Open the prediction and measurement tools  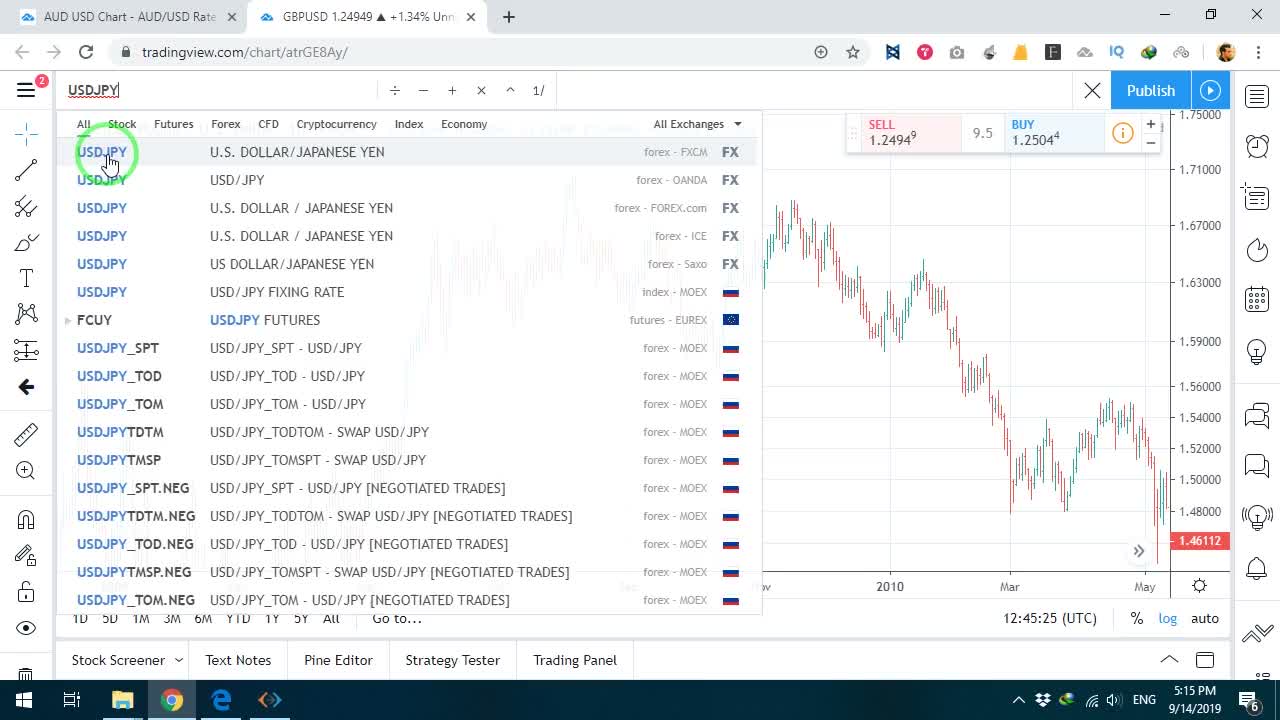coord(26,350)
